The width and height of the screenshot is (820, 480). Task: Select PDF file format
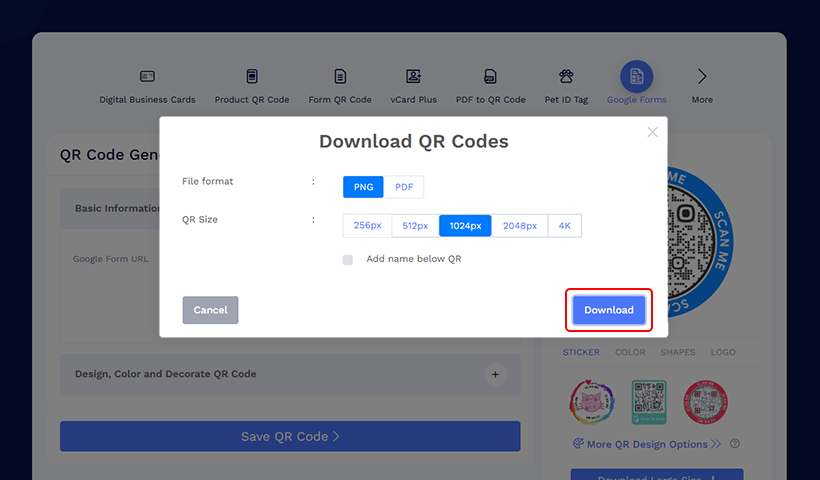(404, 187)
